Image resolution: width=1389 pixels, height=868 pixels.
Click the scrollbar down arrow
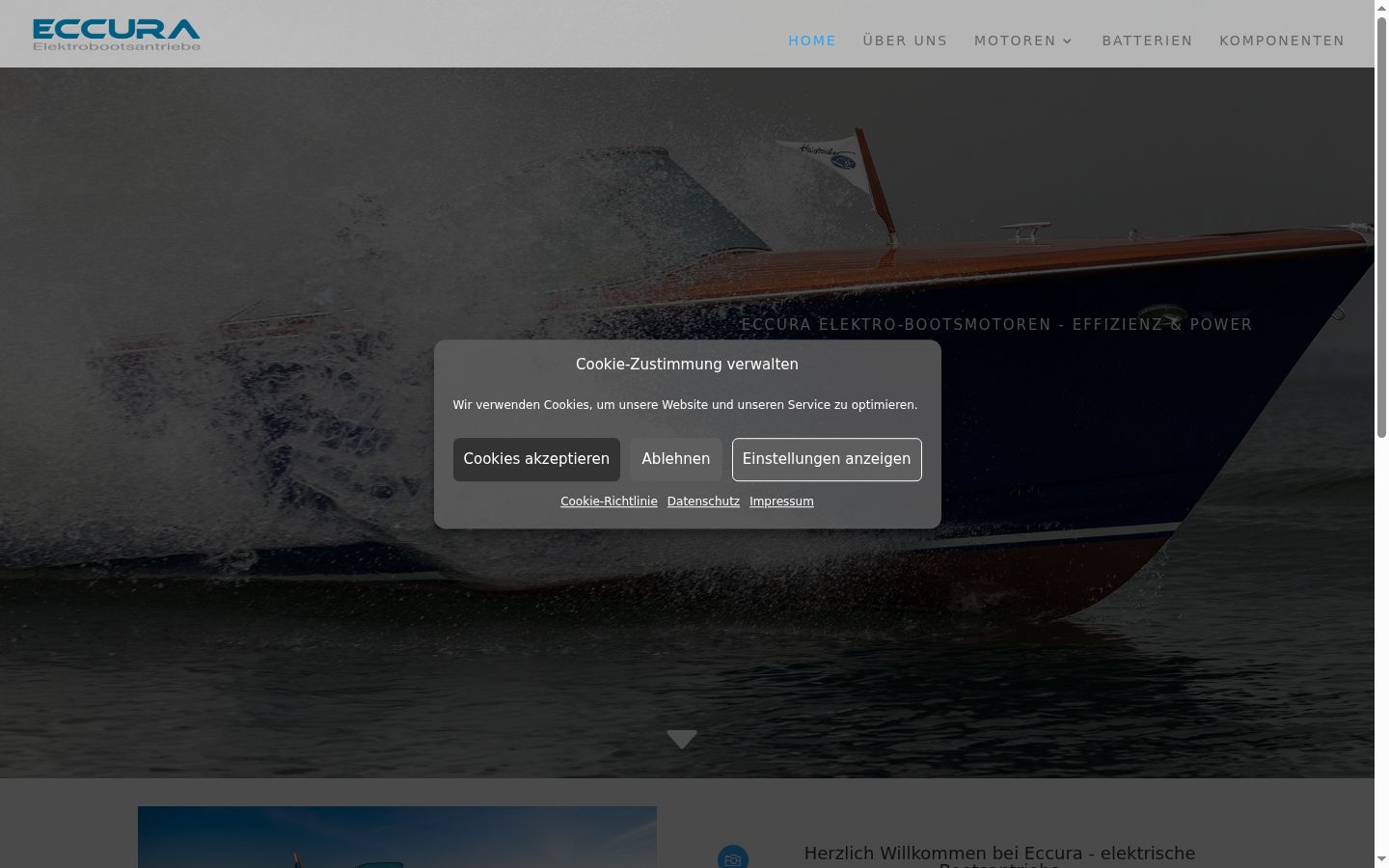pyautogui.click(x=1381, y=859)
